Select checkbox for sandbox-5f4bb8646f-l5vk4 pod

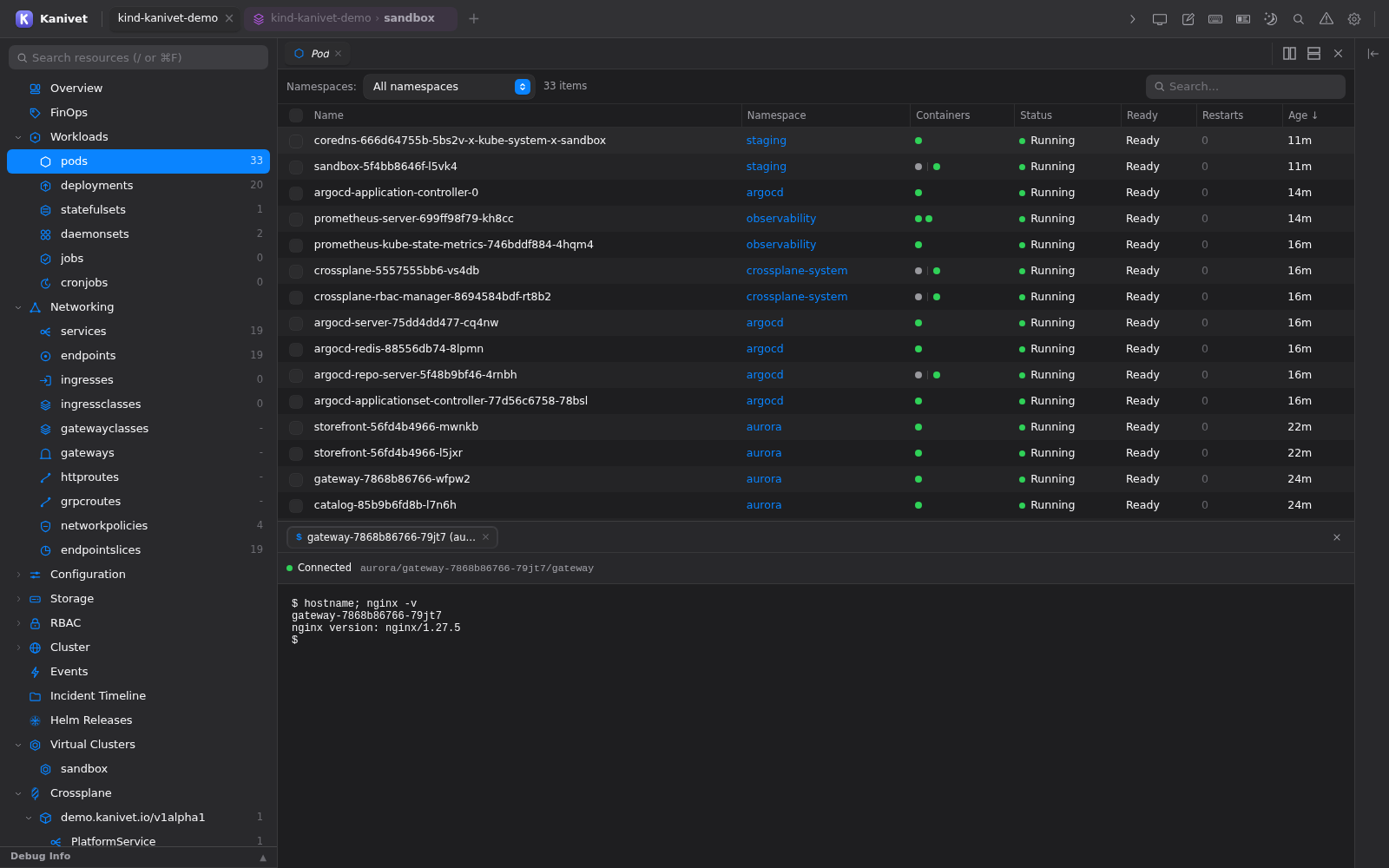(x=296, y=167)
